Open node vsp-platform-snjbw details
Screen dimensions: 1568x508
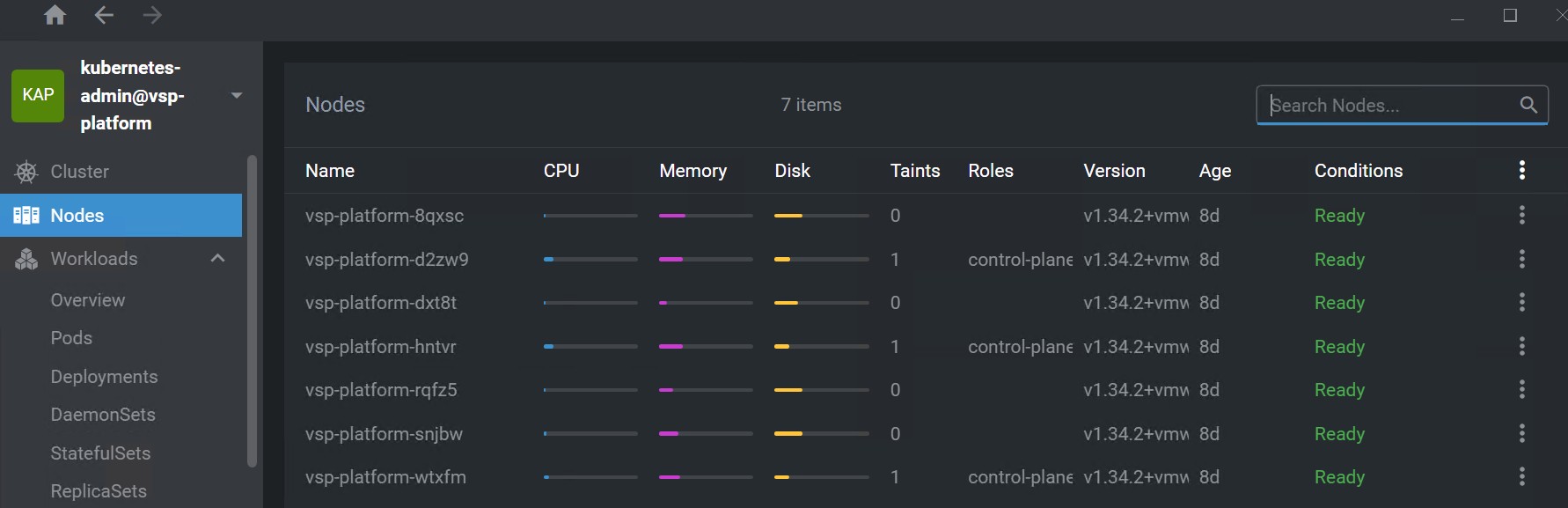coord(384,434)
